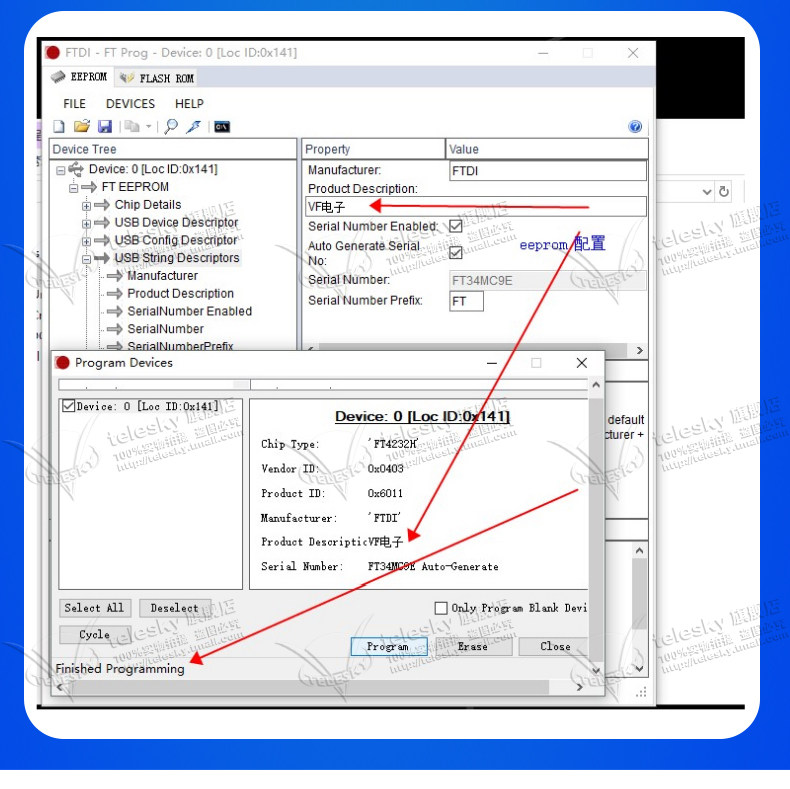Image resolution: width=790 pixels, height=789 pixels.
Task: Click the background window dropdown chevron
Action: [x=707, y=192]
